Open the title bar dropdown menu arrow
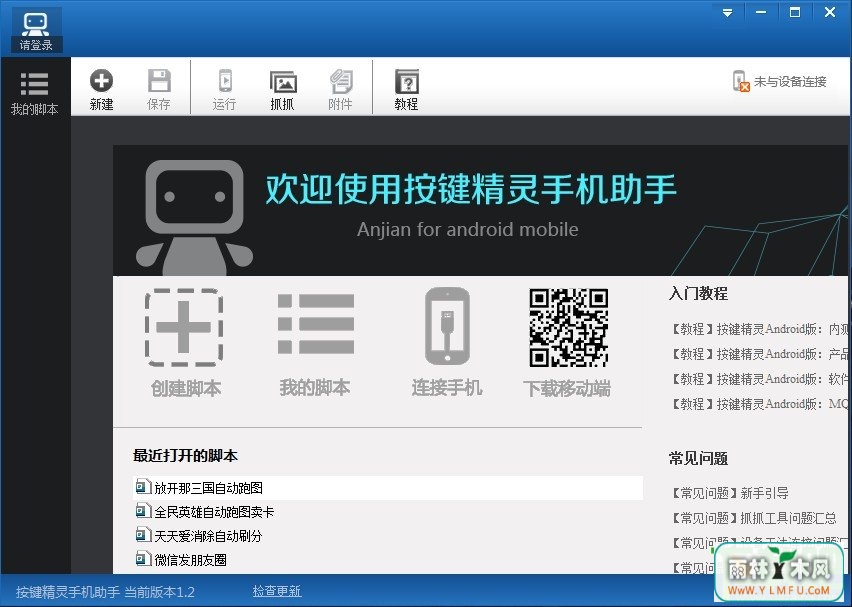The image size is (852, 607). click(728, 12)
